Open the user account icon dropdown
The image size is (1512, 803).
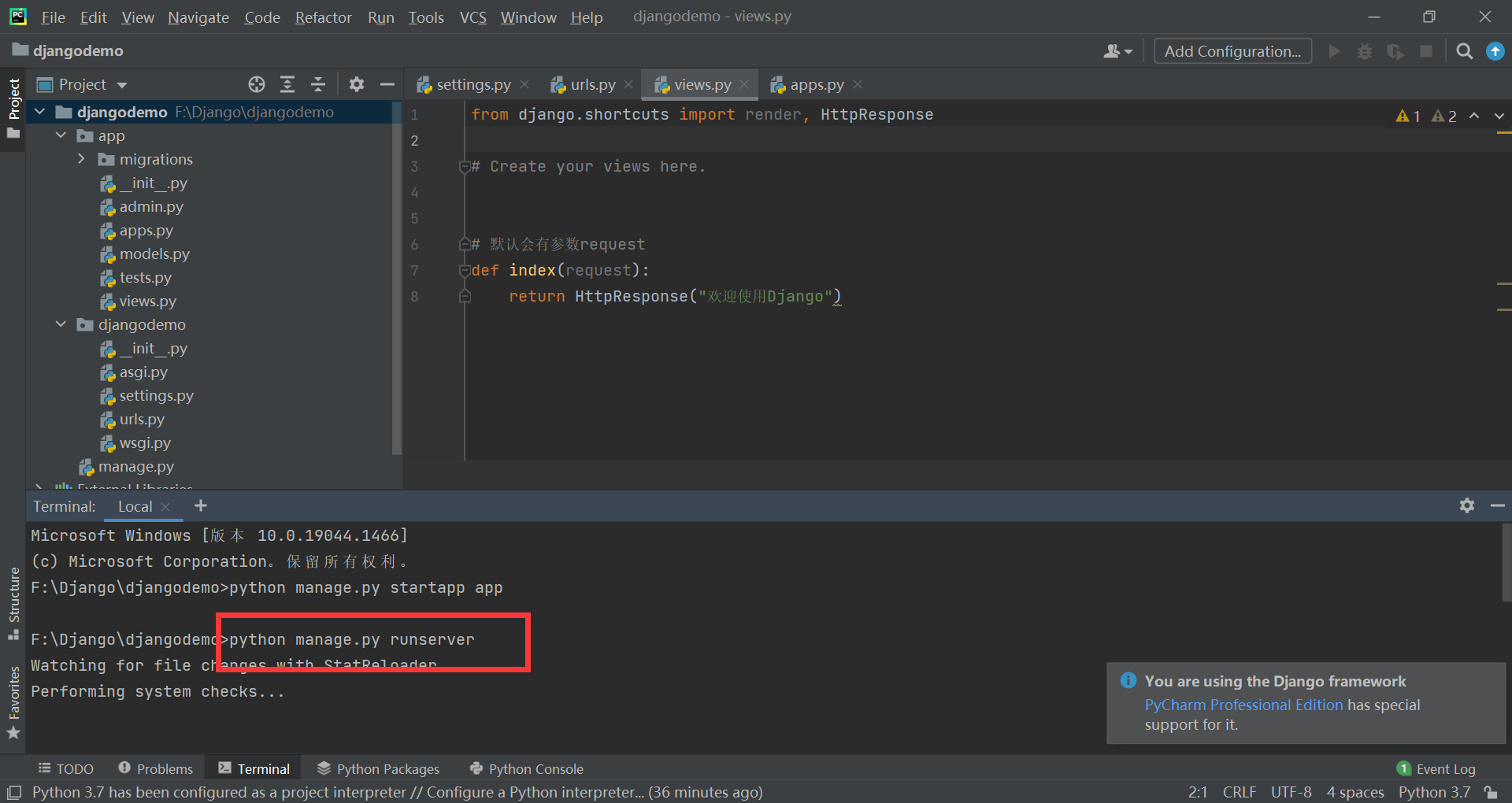point(1117,51)
